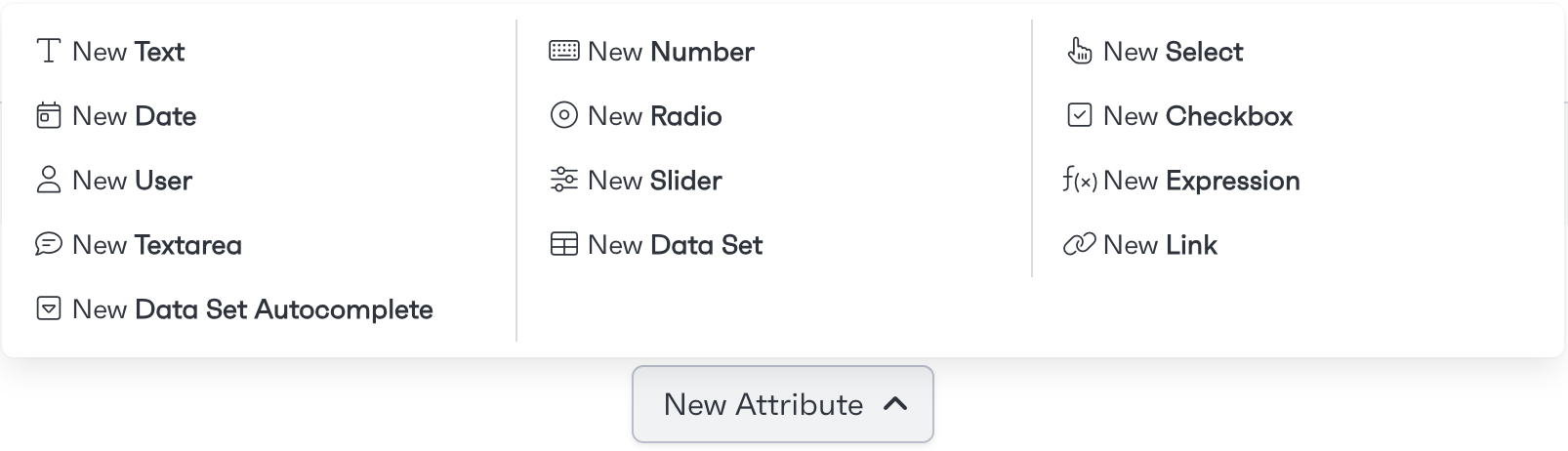This screenshot has width=1568, height=451.
Task: Choose New Data Set Autocomplete
Action: pyautogui.click(x=283, y=309)
